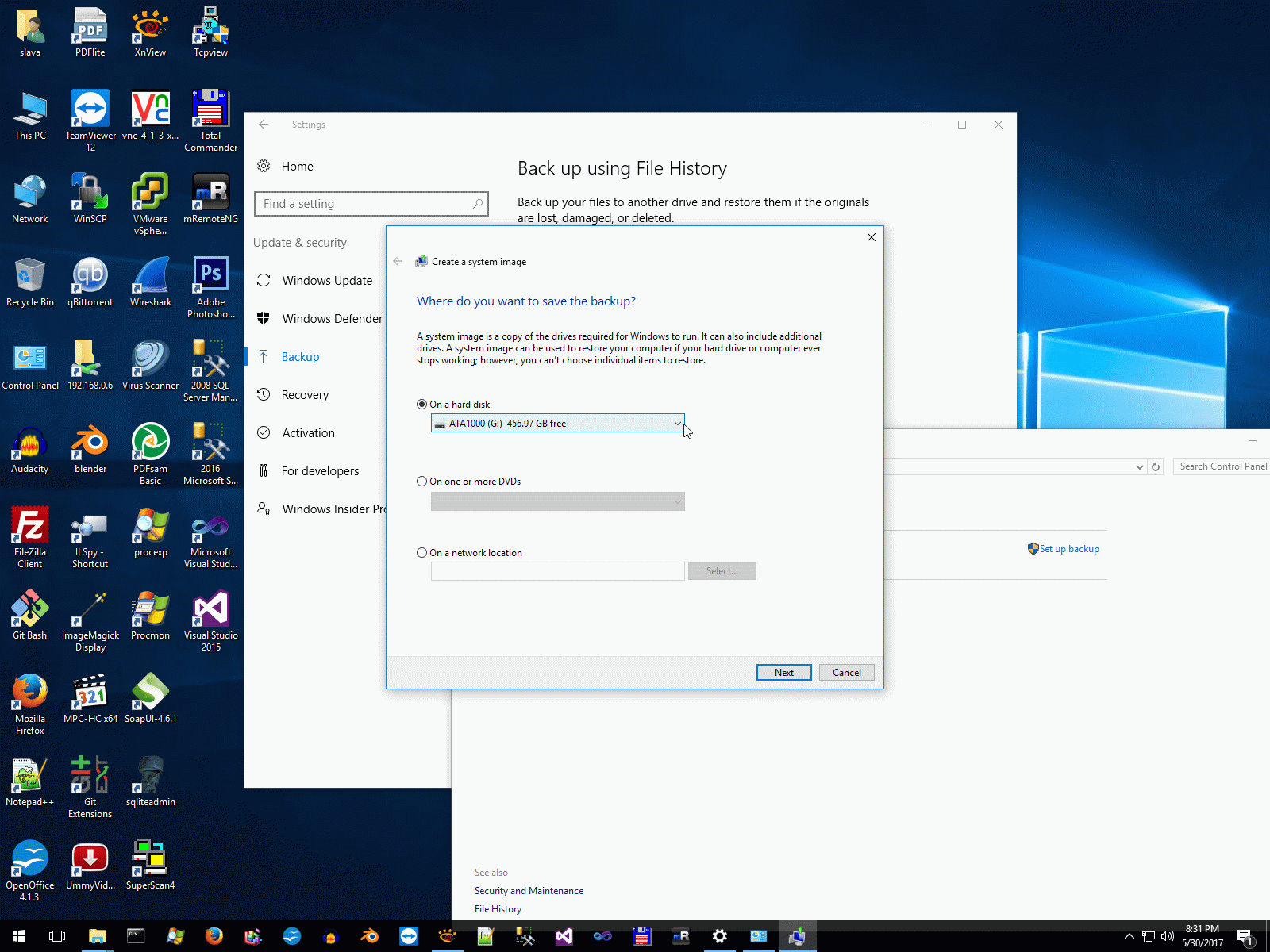Viewport: 1270px width, 952px height.
Task: Click the back arrow in the Create a system image dialog
Action: (398, 262)
